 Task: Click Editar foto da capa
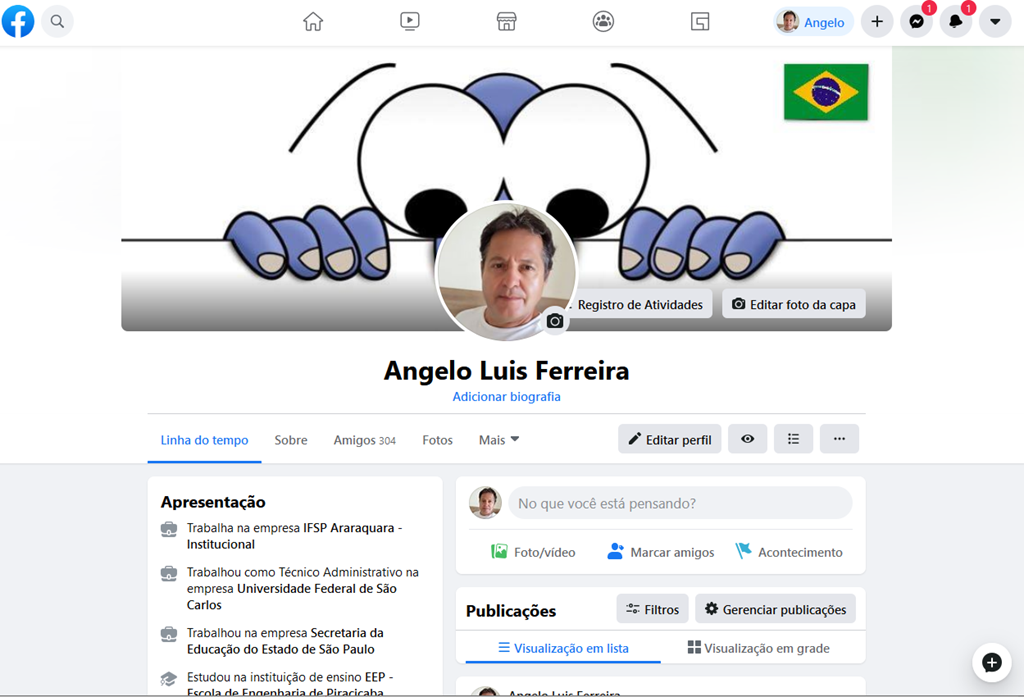[x=793, y=304]
